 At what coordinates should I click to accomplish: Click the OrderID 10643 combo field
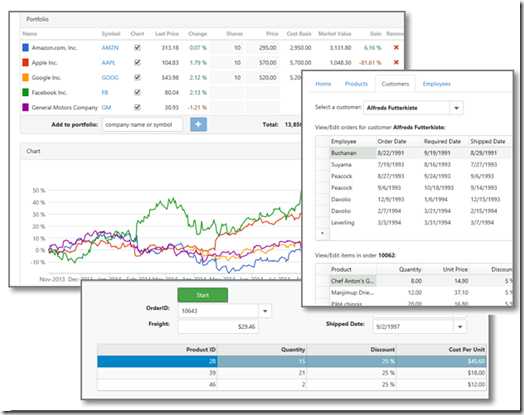(x=219, y=311)
